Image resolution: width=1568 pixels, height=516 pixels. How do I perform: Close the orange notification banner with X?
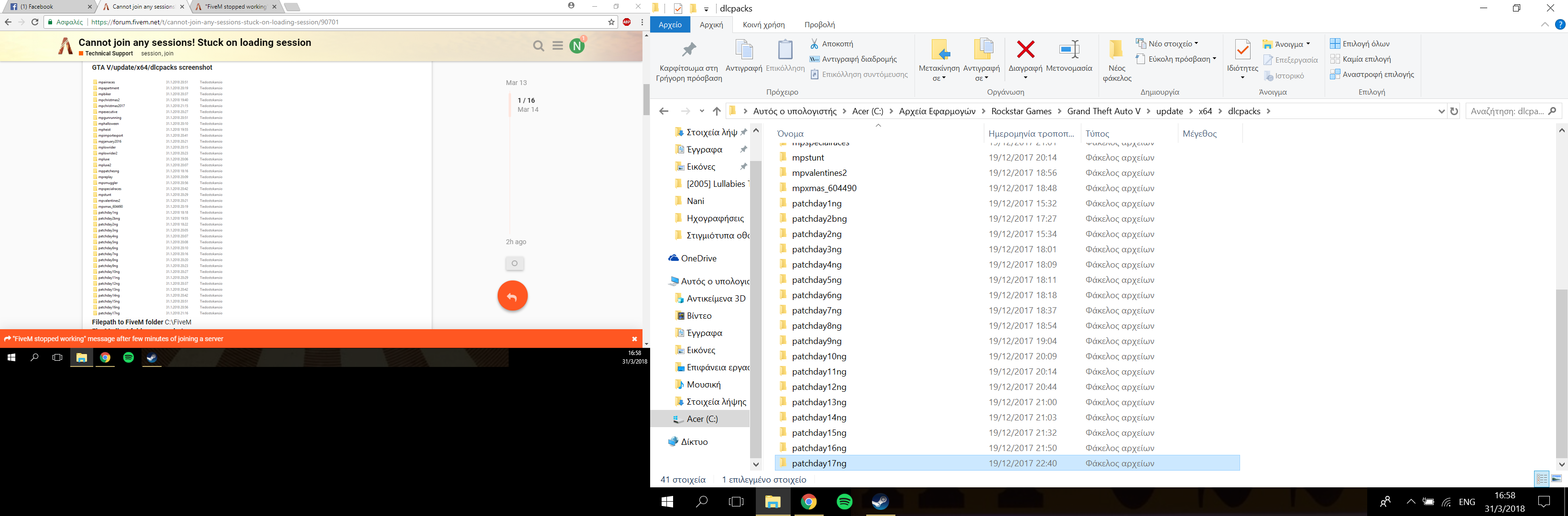click(634, 339)
